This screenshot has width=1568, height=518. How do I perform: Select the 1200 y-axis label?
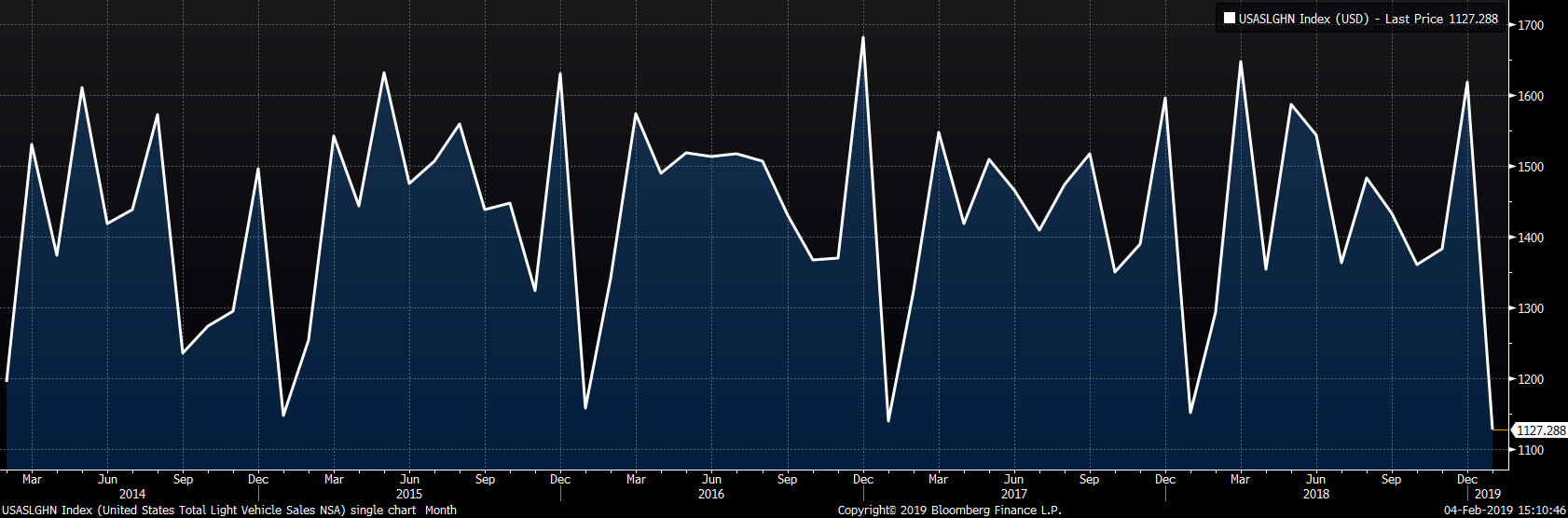[x=1532, y=379]
